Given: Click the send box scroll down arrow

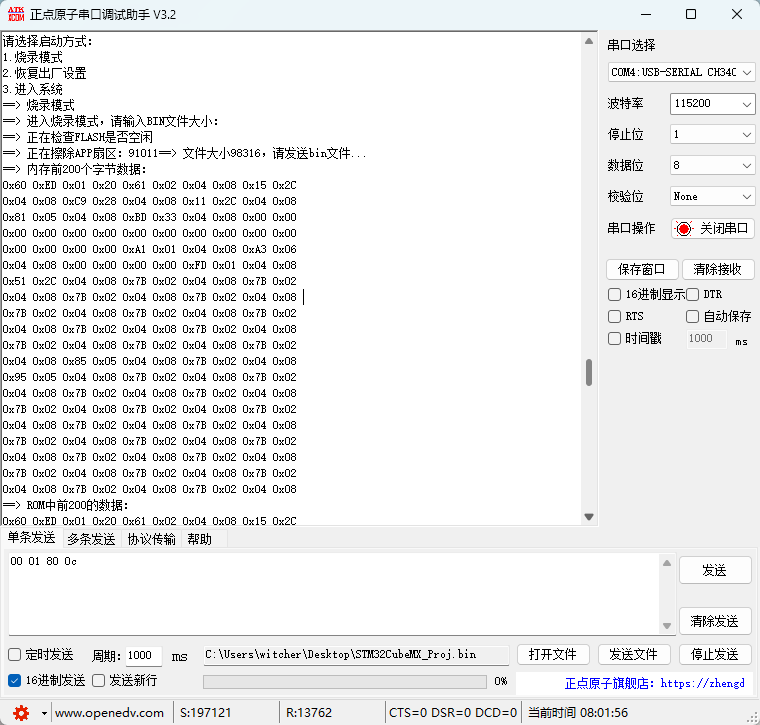Looking at the screenshot, I should (x=667, y=626).
